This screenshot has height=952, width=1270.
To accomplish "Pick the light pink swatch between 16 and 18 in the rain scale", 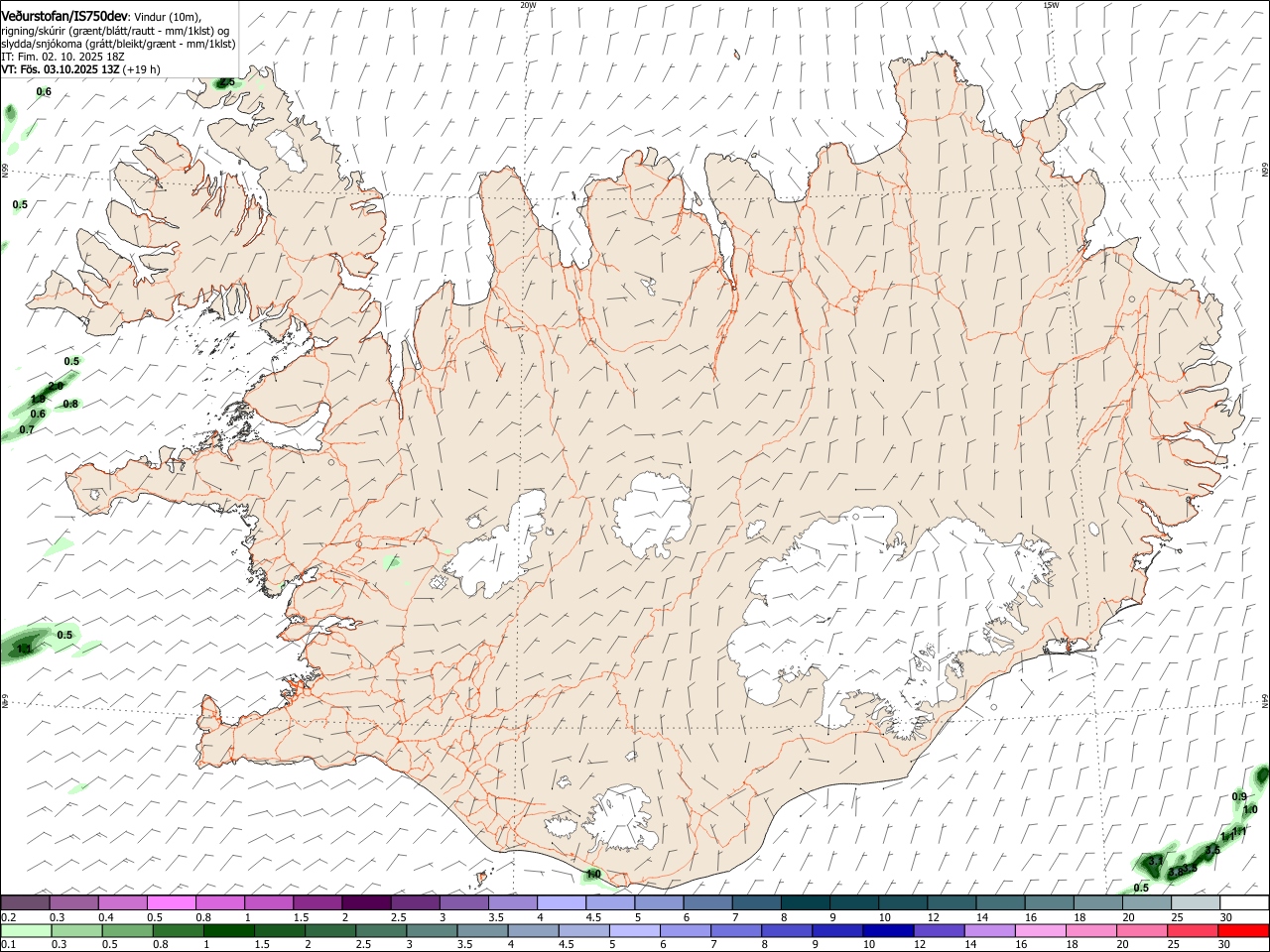I will 1040,931.
